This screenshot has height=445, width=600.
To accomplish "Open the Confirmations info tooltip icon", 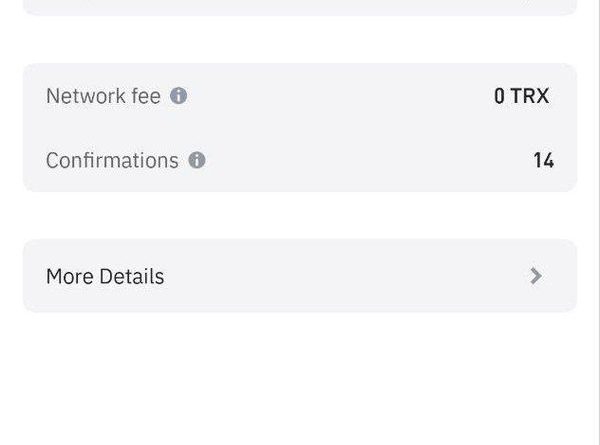I will (x=197, y=160).
